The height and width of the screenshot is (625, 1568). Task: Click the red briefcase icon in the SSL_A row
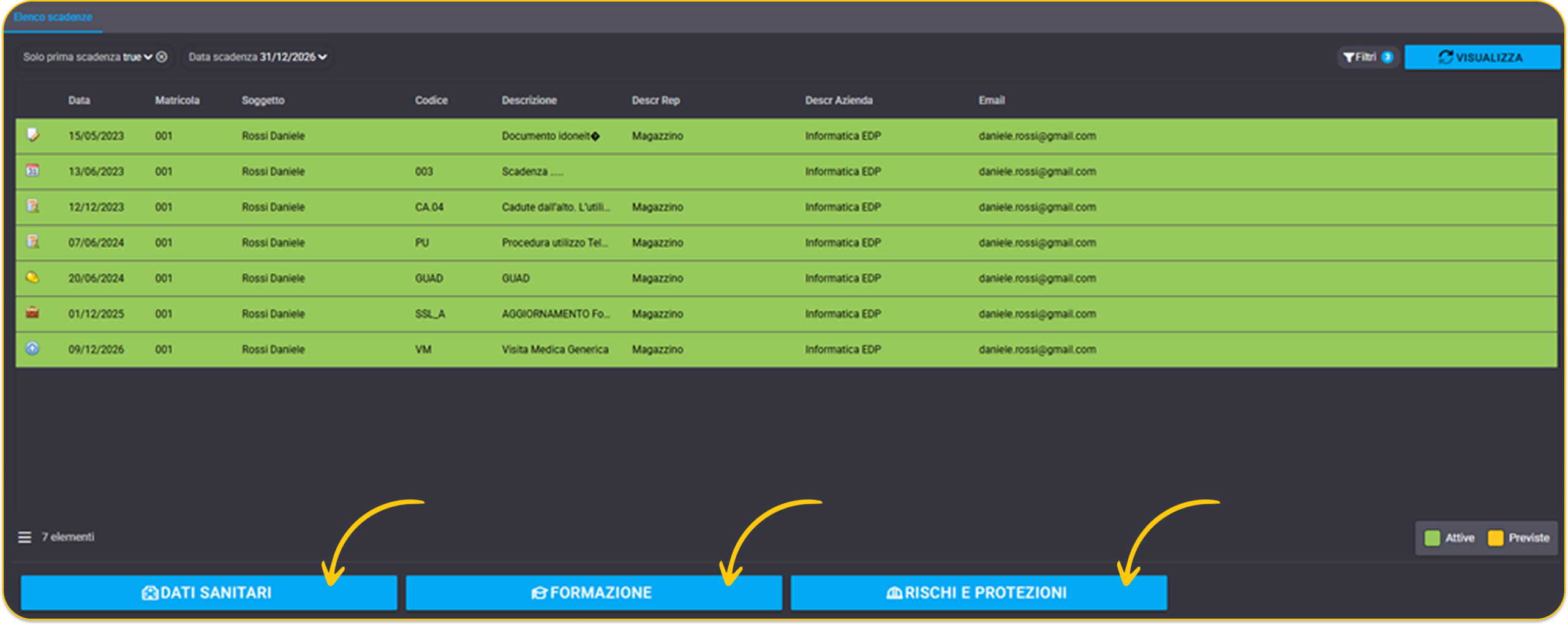coord(32,312)
